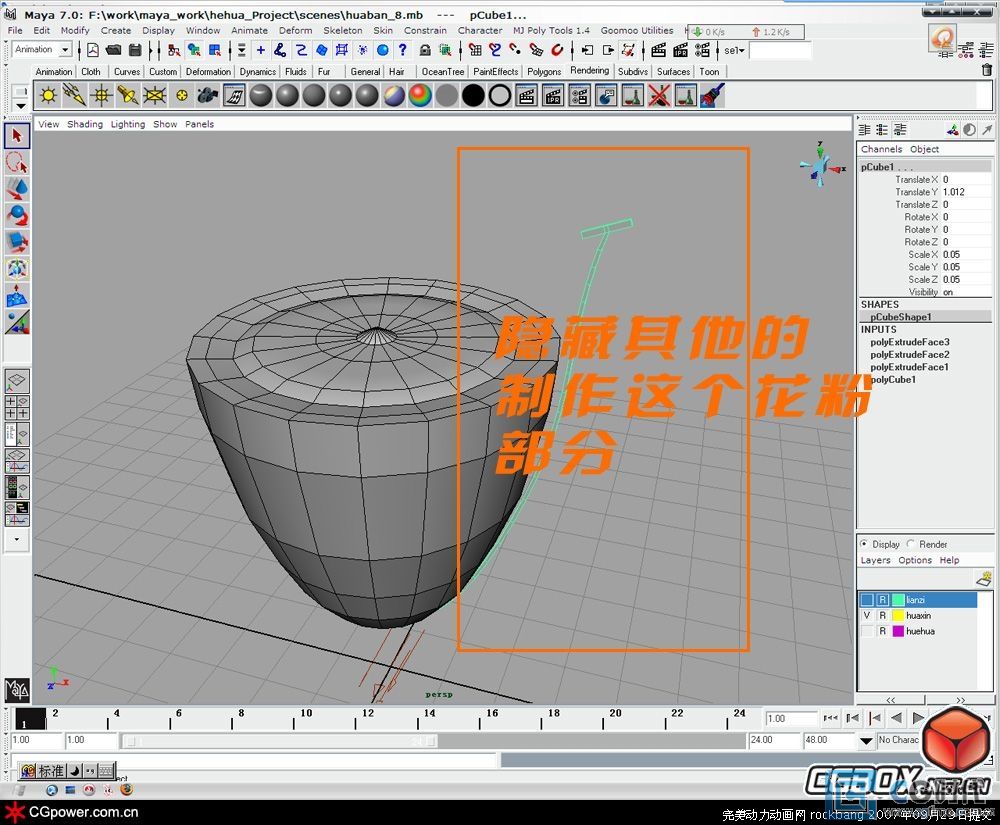Click red magnet make live icon
Screen dimensions: 1000x825
click(x=557, y=50)
